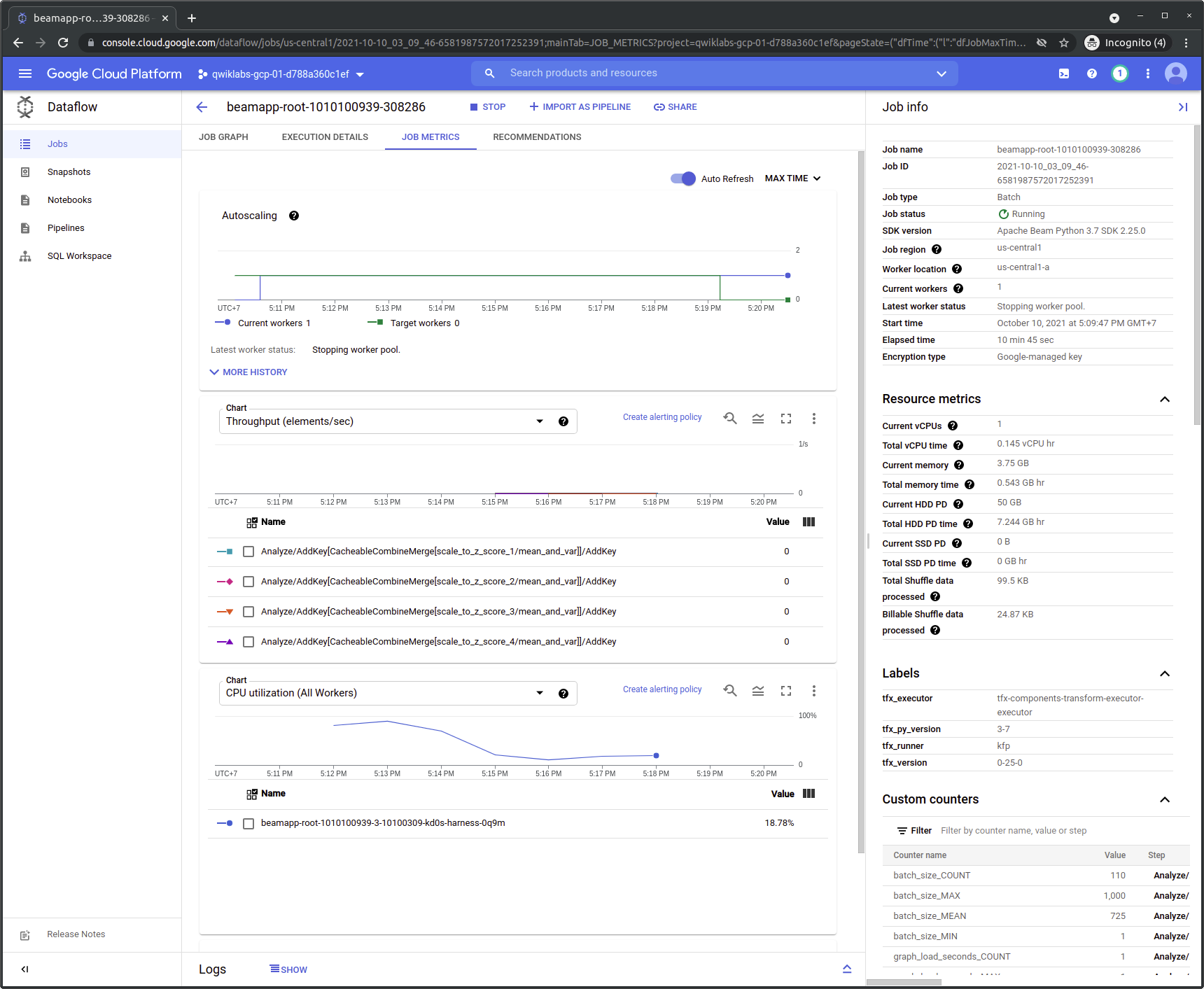
Task: Click the main metrics vertical scrollbar
Action: [x=861, y=501]
